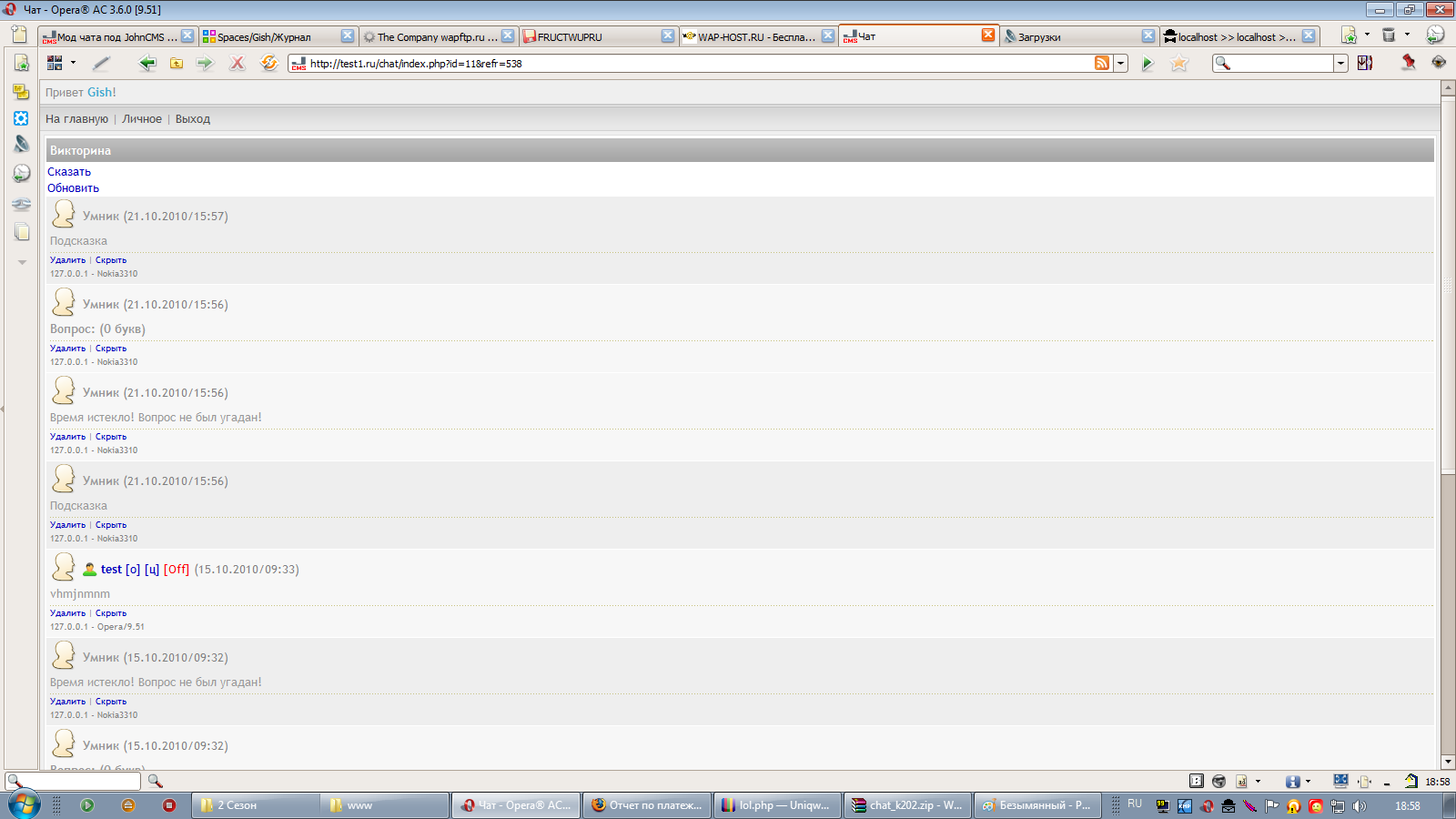Switch to the Загрузки tab
The width and height of the screenshot is (1456, 819).
pyautogui.click(x=1078, y=36)
